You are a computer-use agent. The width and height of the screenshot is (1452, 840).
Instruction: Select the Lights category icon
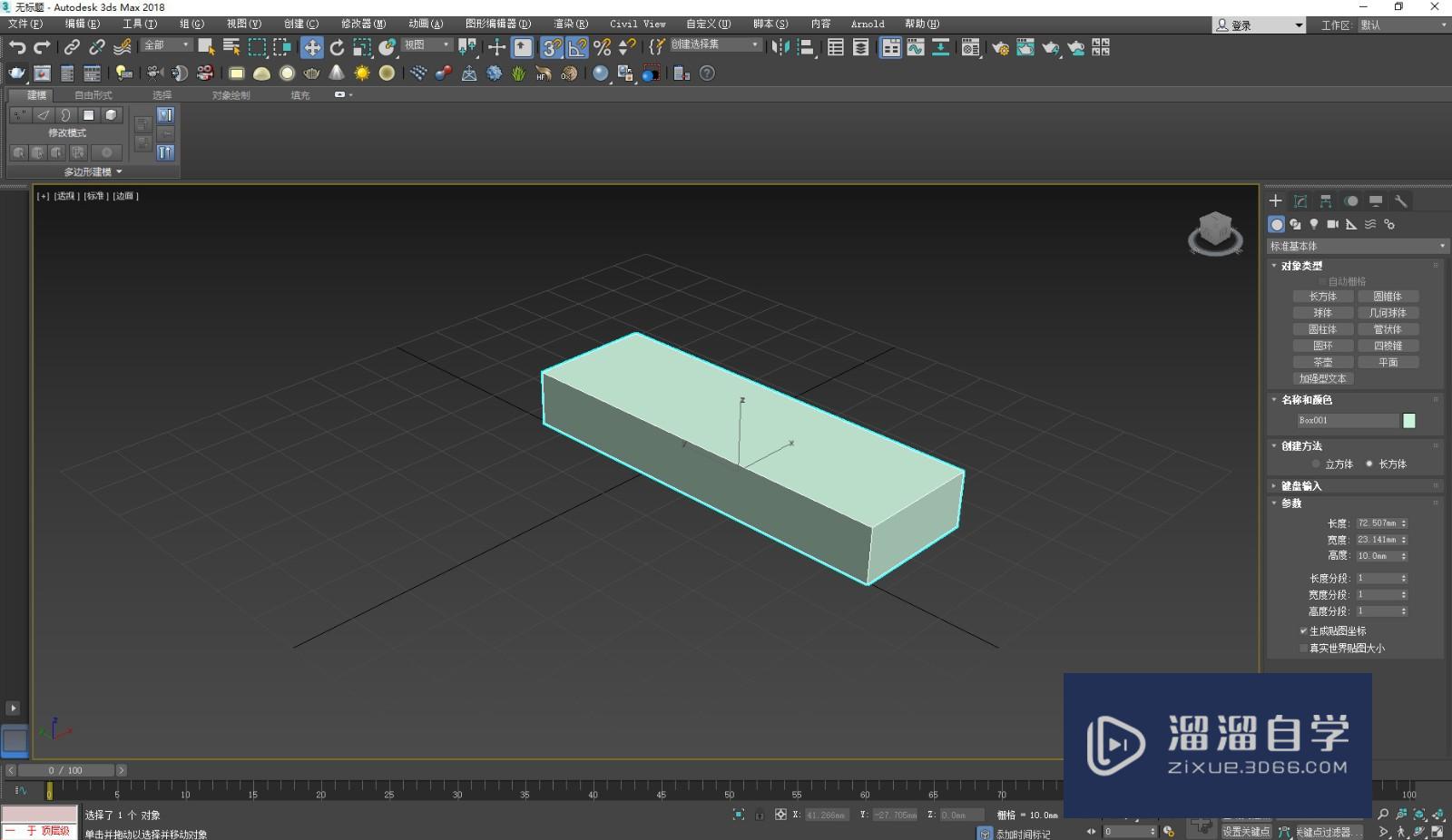click(1314, 224)
